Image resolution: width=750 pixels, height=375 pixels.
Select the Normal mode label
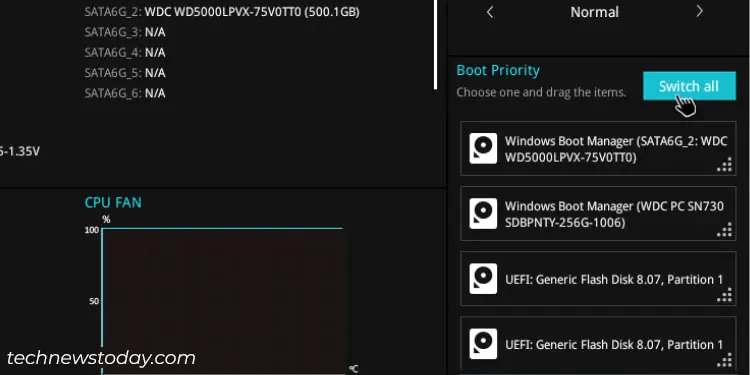click(x=595, y=12)
